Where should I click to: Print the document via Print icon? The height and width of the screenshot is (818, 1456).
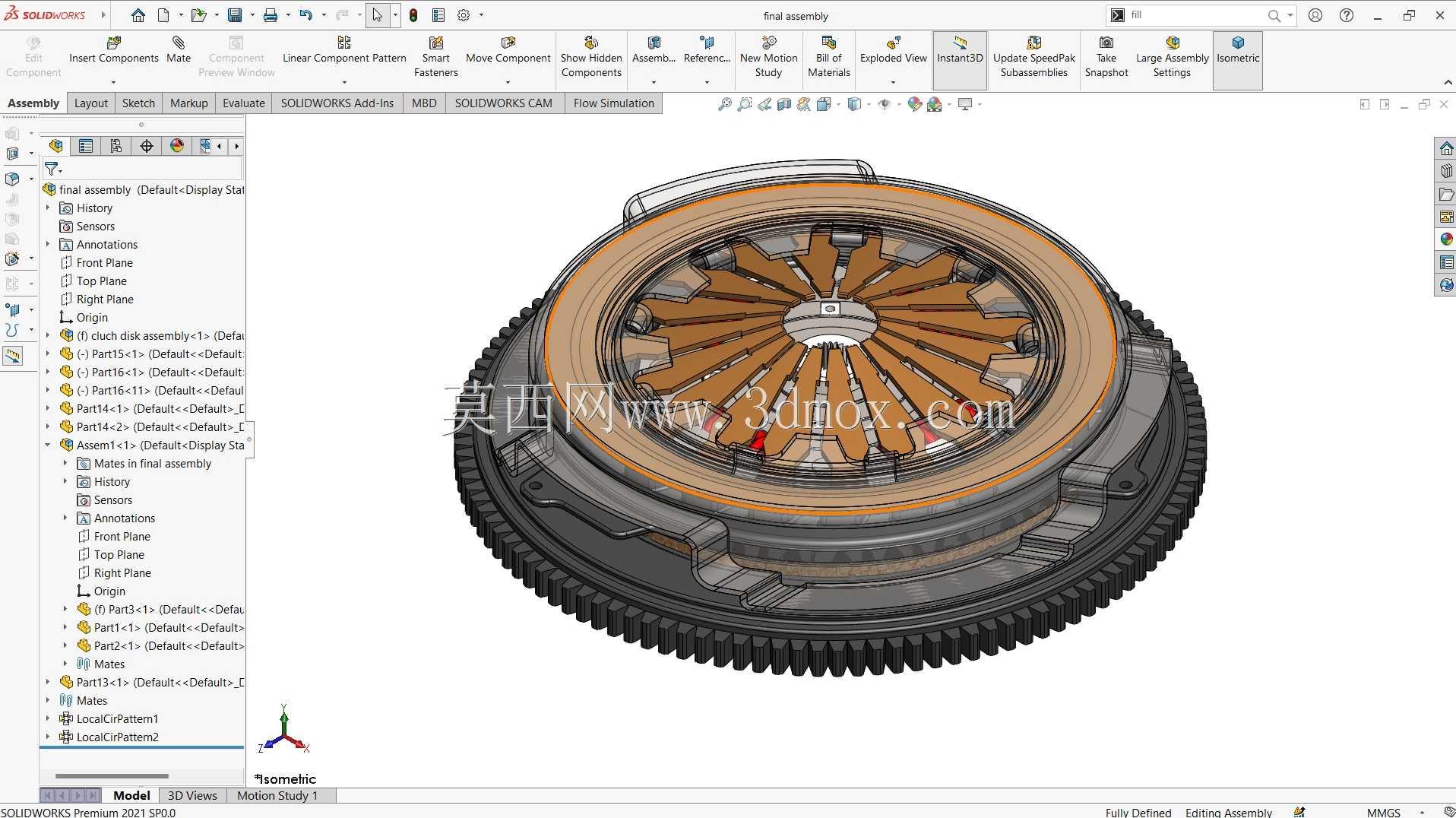(x=271, y=15)
